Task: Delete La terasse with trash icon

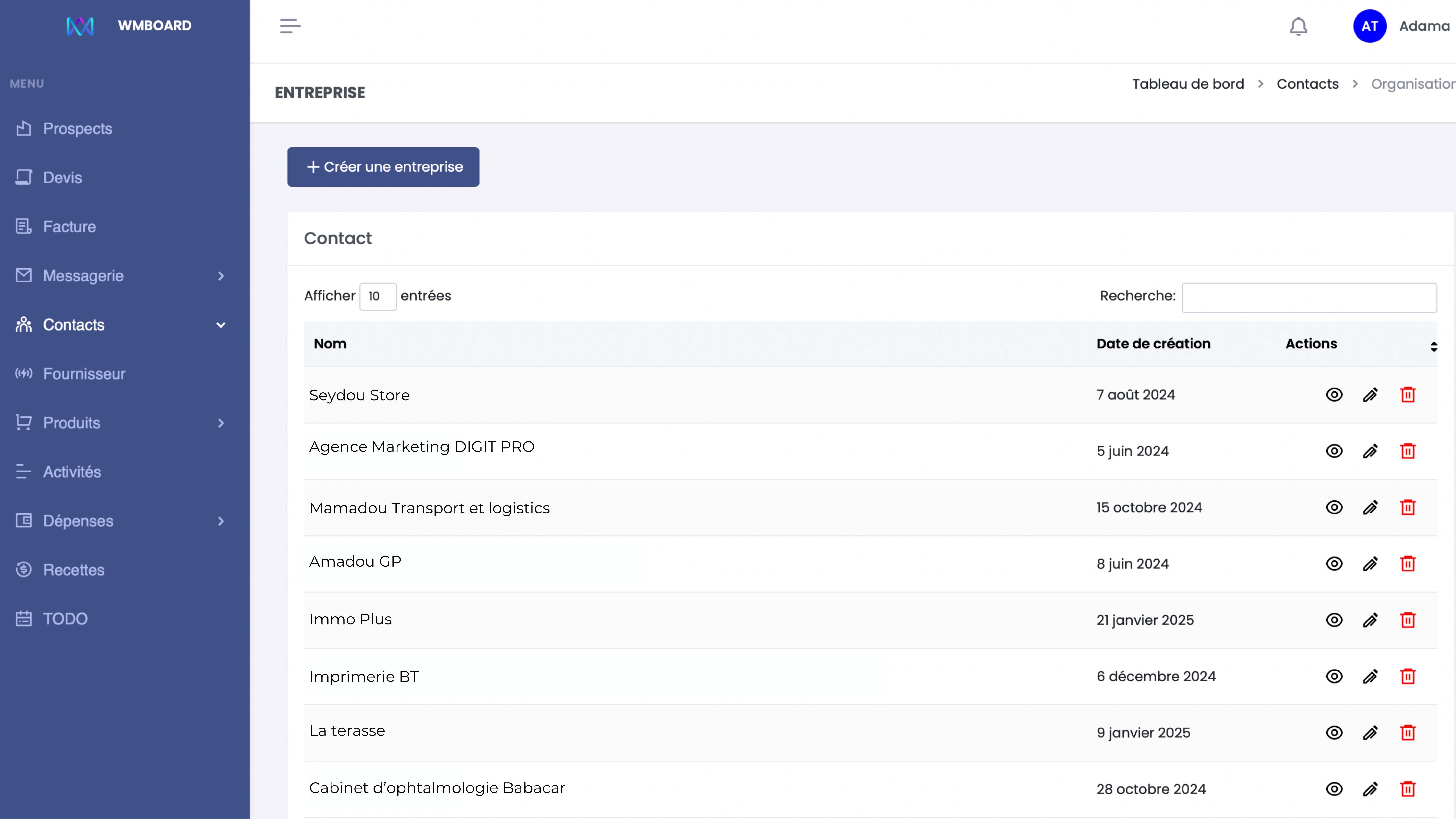Action: (1407, 733)
